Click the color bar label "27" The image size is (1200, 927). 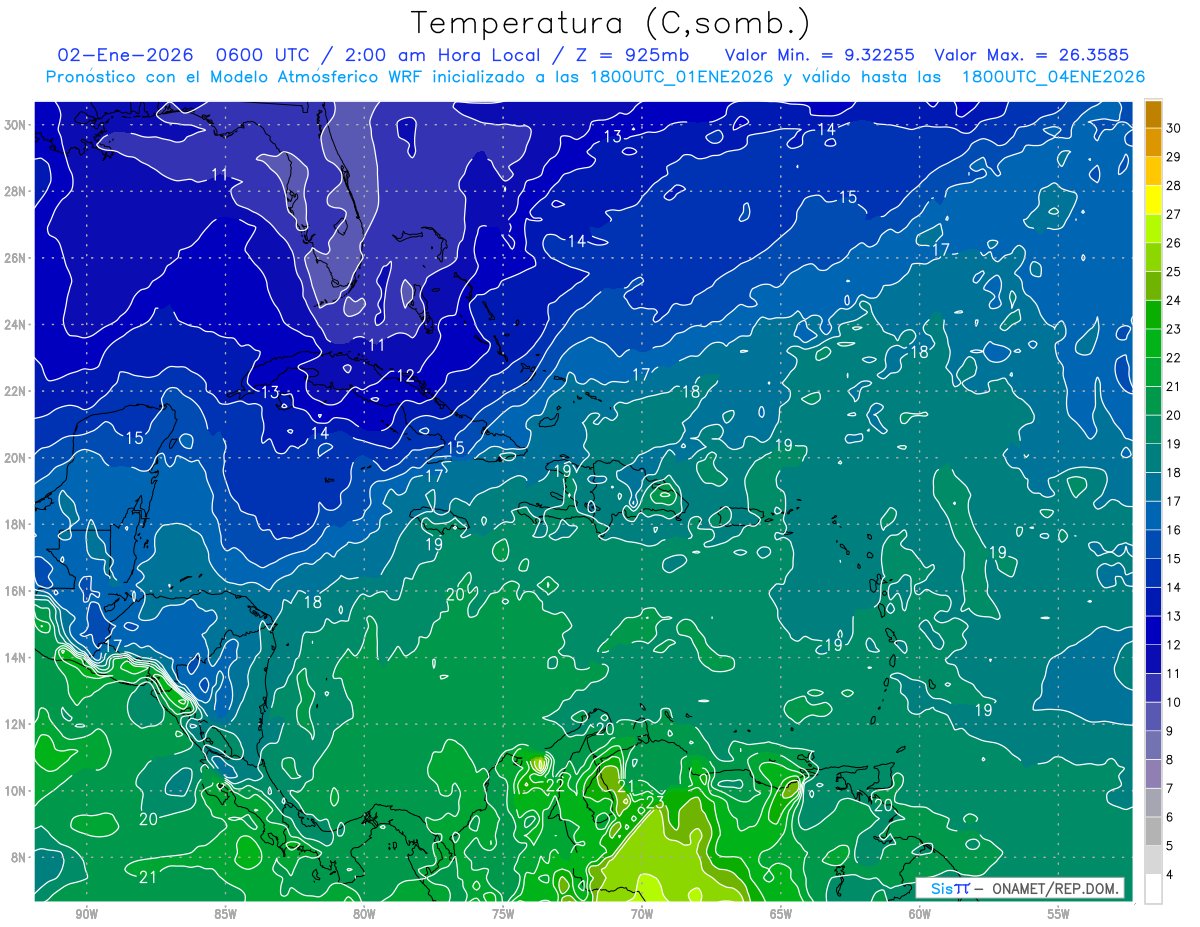coord(1173,214)
